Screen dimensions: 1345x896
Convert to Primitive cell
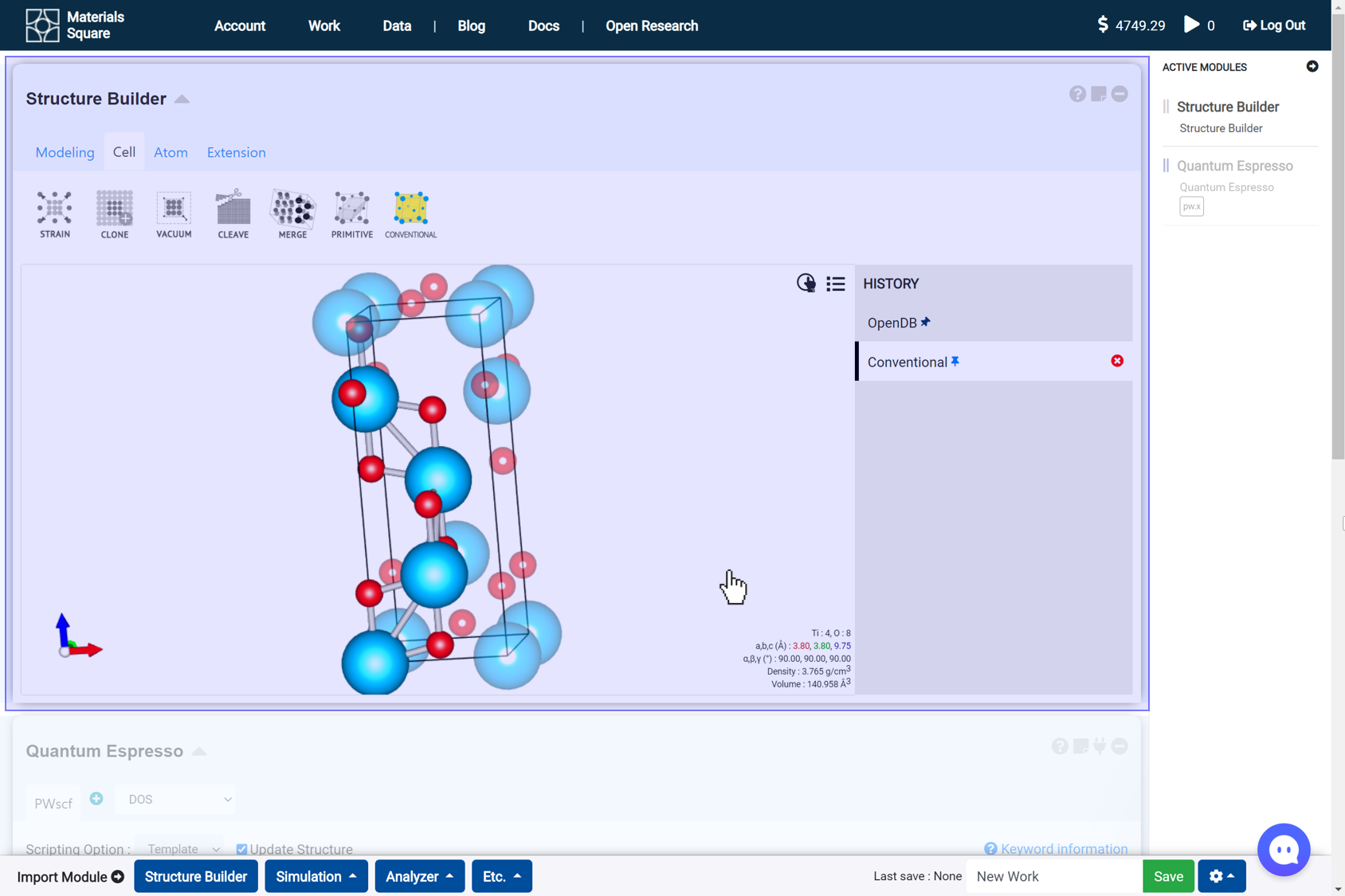[x=351, y=213]
